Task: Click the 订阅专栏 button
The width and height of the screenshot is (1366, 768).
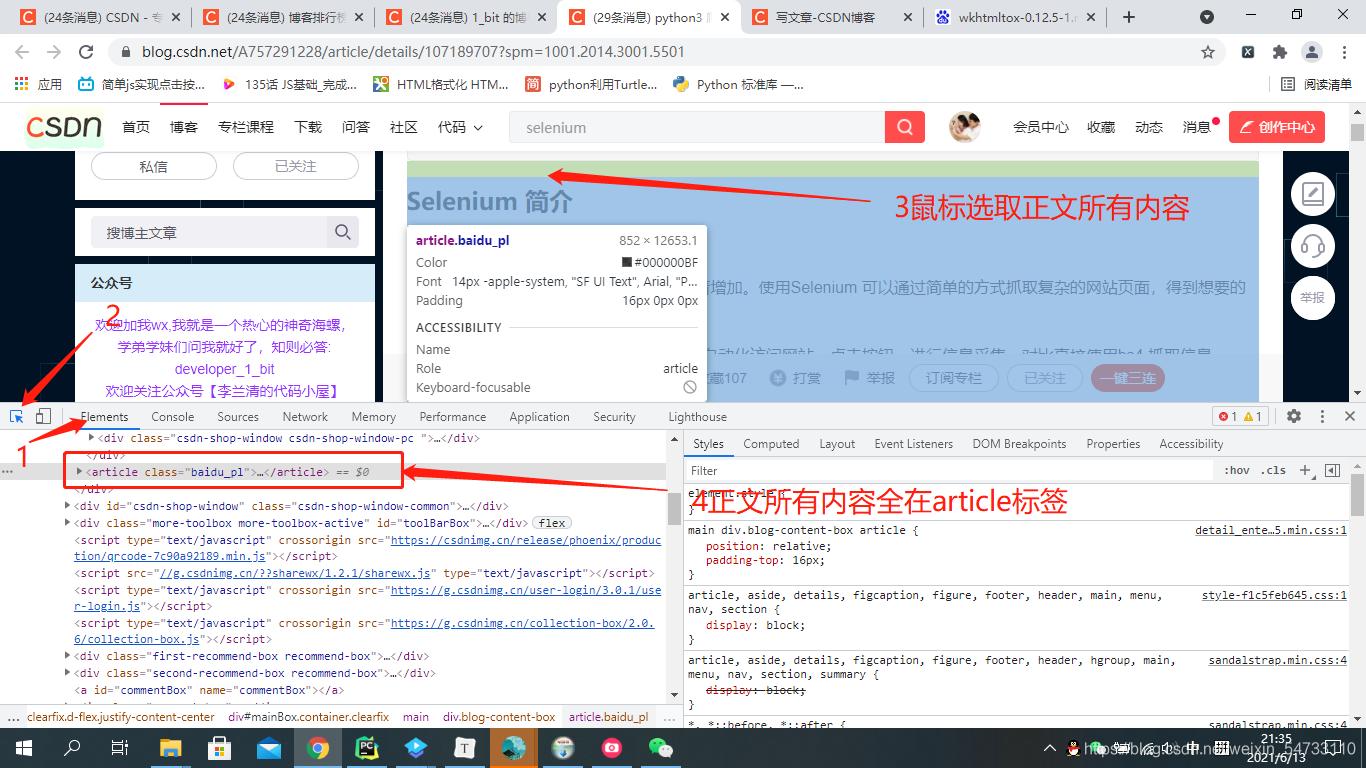Action: click(954, 378)
